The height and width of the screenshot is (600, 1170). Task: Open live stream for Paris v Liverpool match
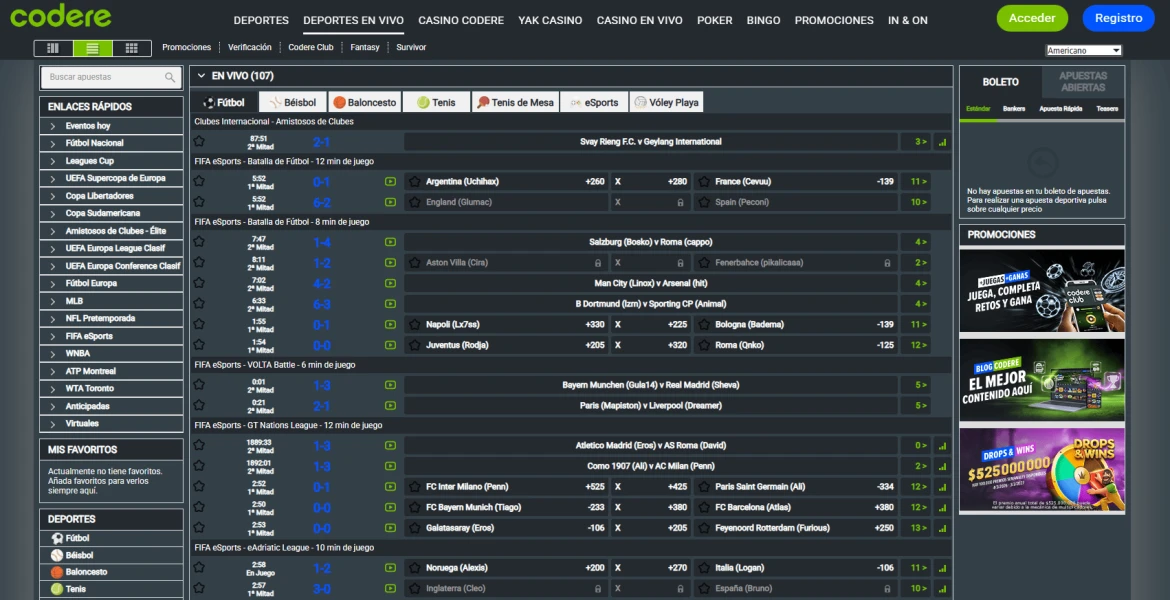coord(390,406)
